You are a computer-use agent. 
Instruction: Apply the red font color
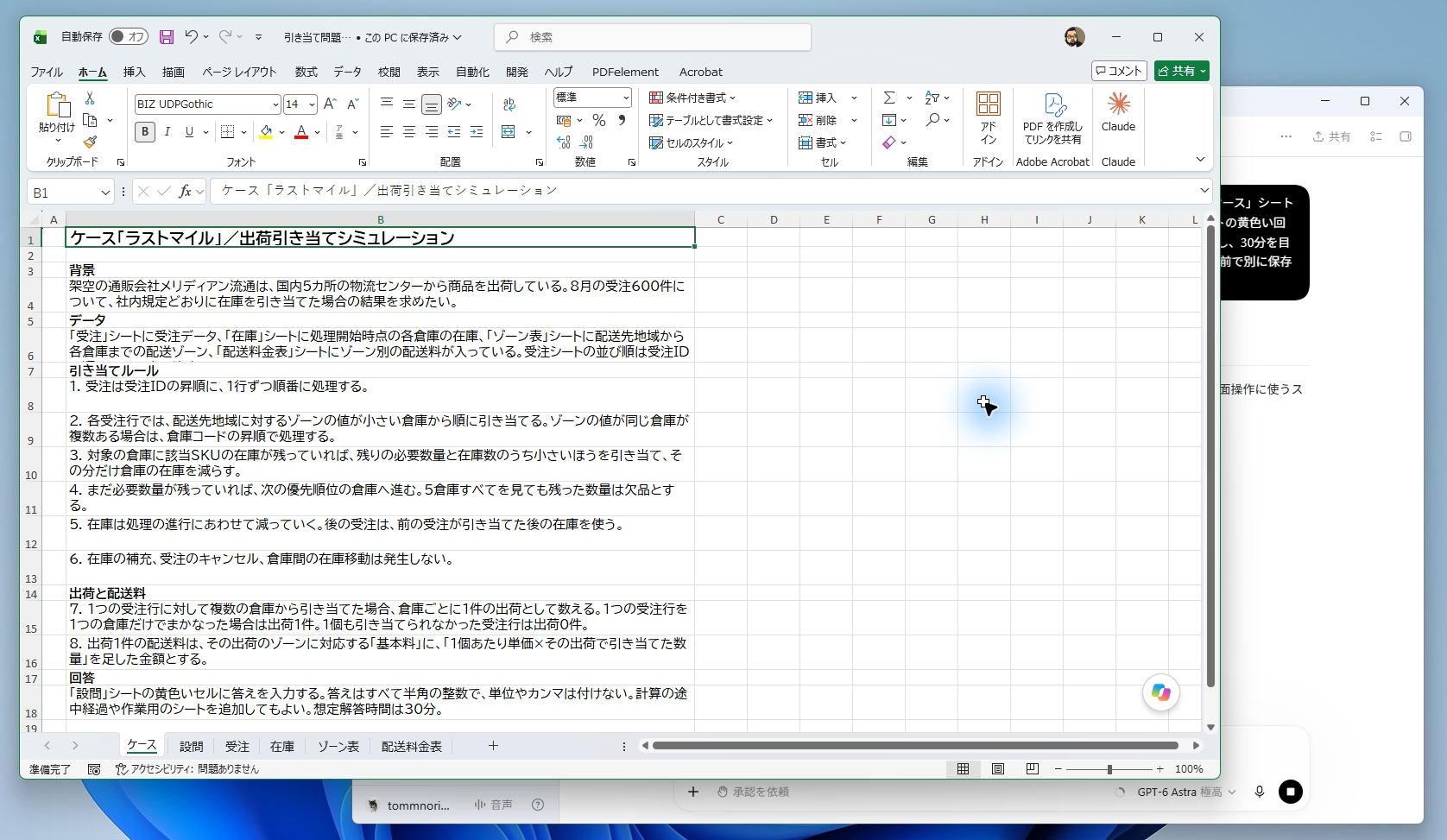tap(301, 132)
